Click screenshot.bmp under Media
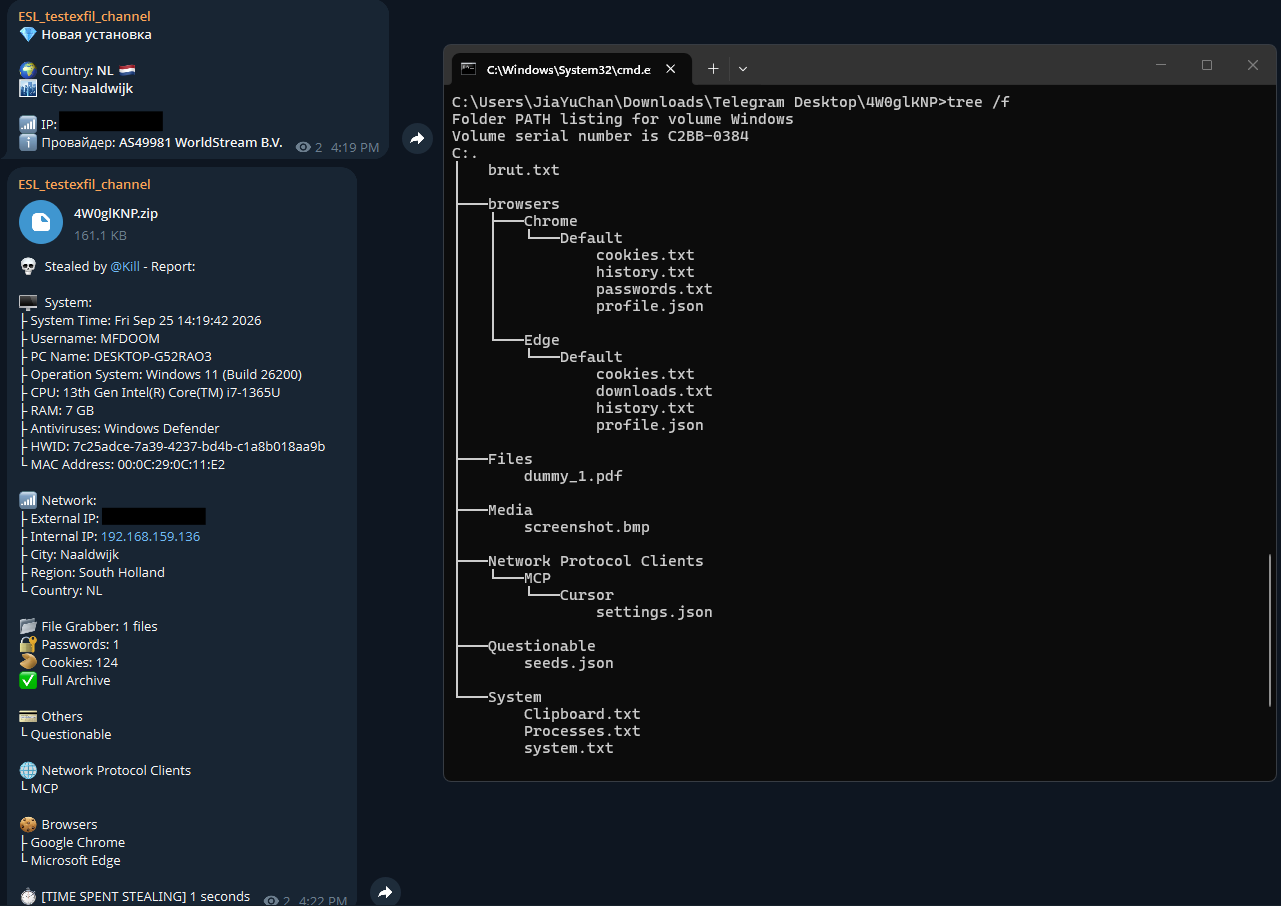Viewport: 1281px width, 906px height. click(587, 527)
